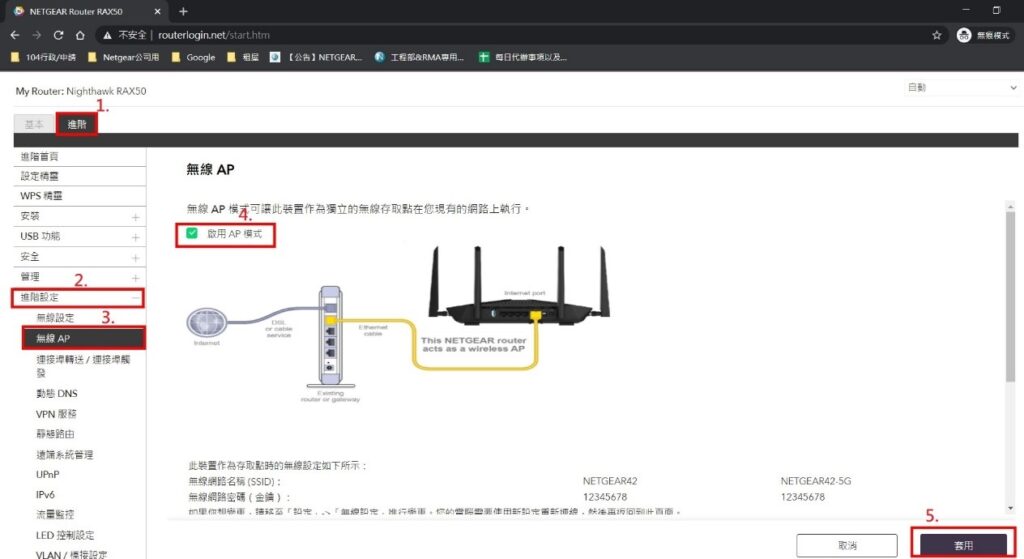Image resolution: width=1024 pixels, height=559 pixels.
Task: Open Chrome three-dot menu
Action: pos(1012,34)
